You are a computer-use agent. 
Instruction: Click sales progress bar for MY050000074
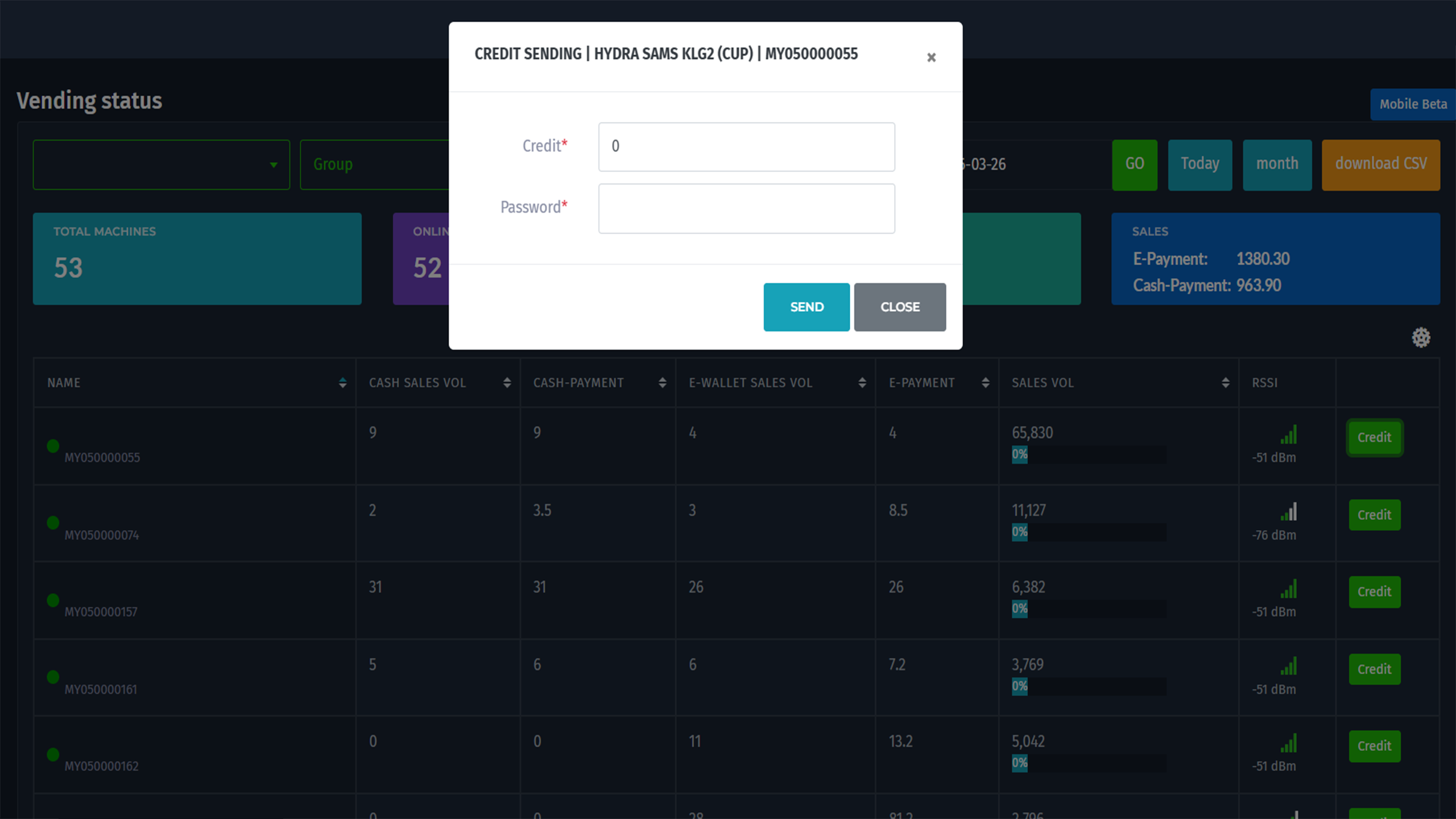(1089, 532)
